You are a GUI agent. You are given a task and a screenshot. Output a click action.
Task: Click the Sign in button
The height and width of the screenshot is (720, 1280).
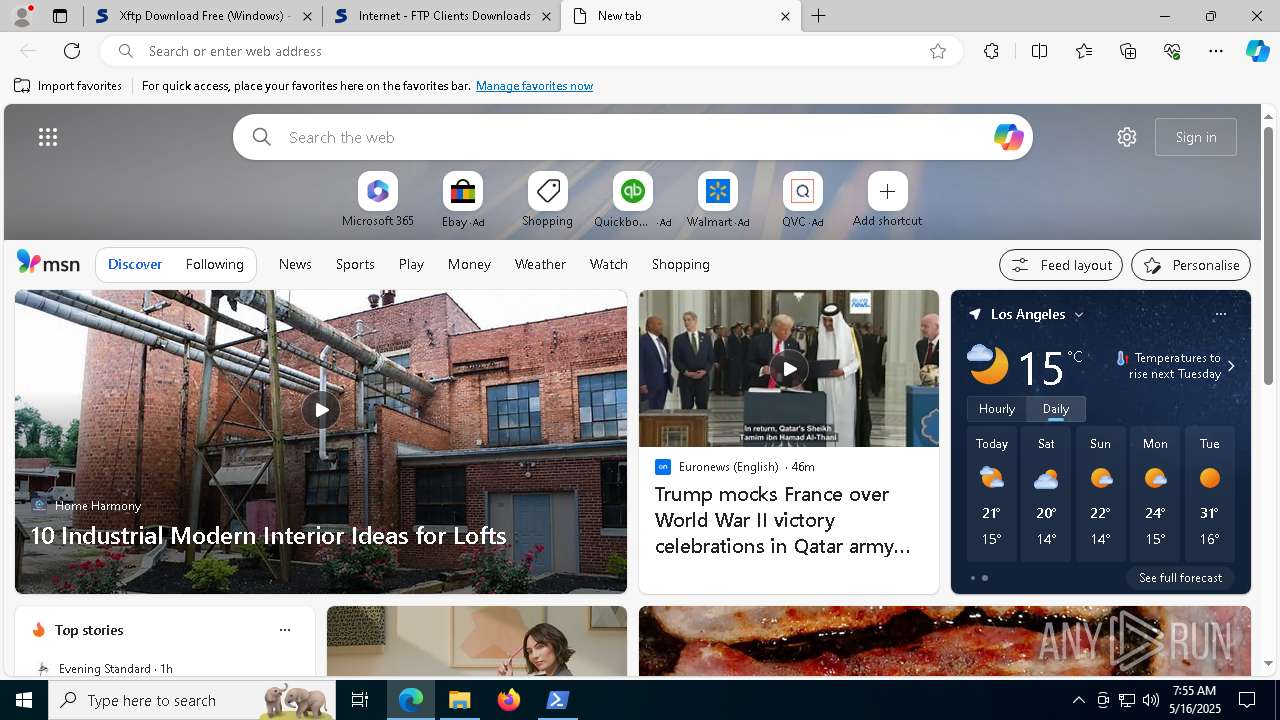(x=1196, y=137)
